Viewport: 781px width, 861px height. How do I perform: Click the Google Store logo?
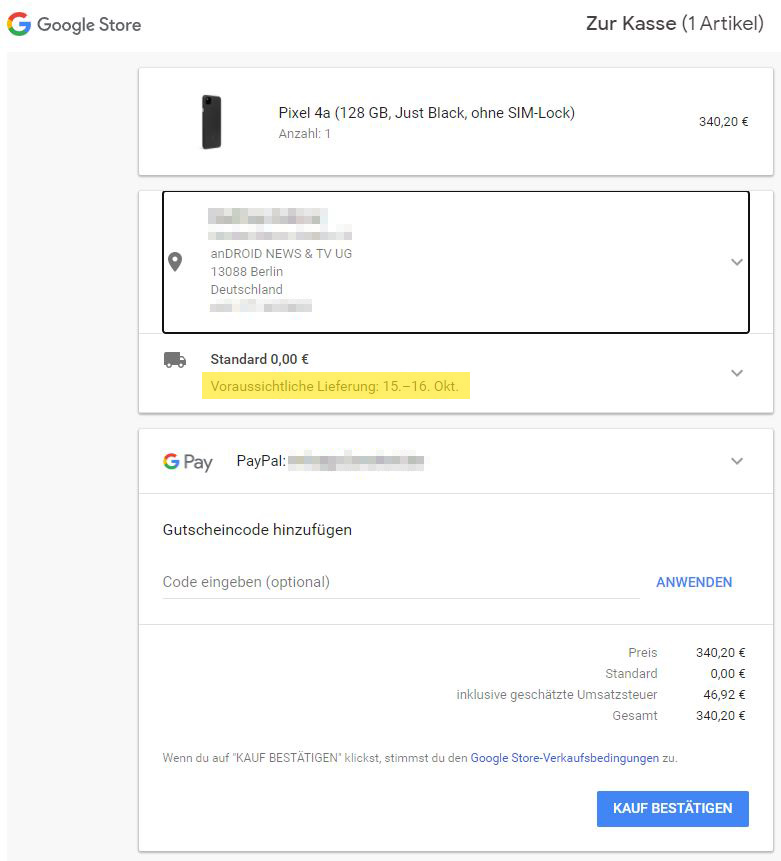[74, 24]
